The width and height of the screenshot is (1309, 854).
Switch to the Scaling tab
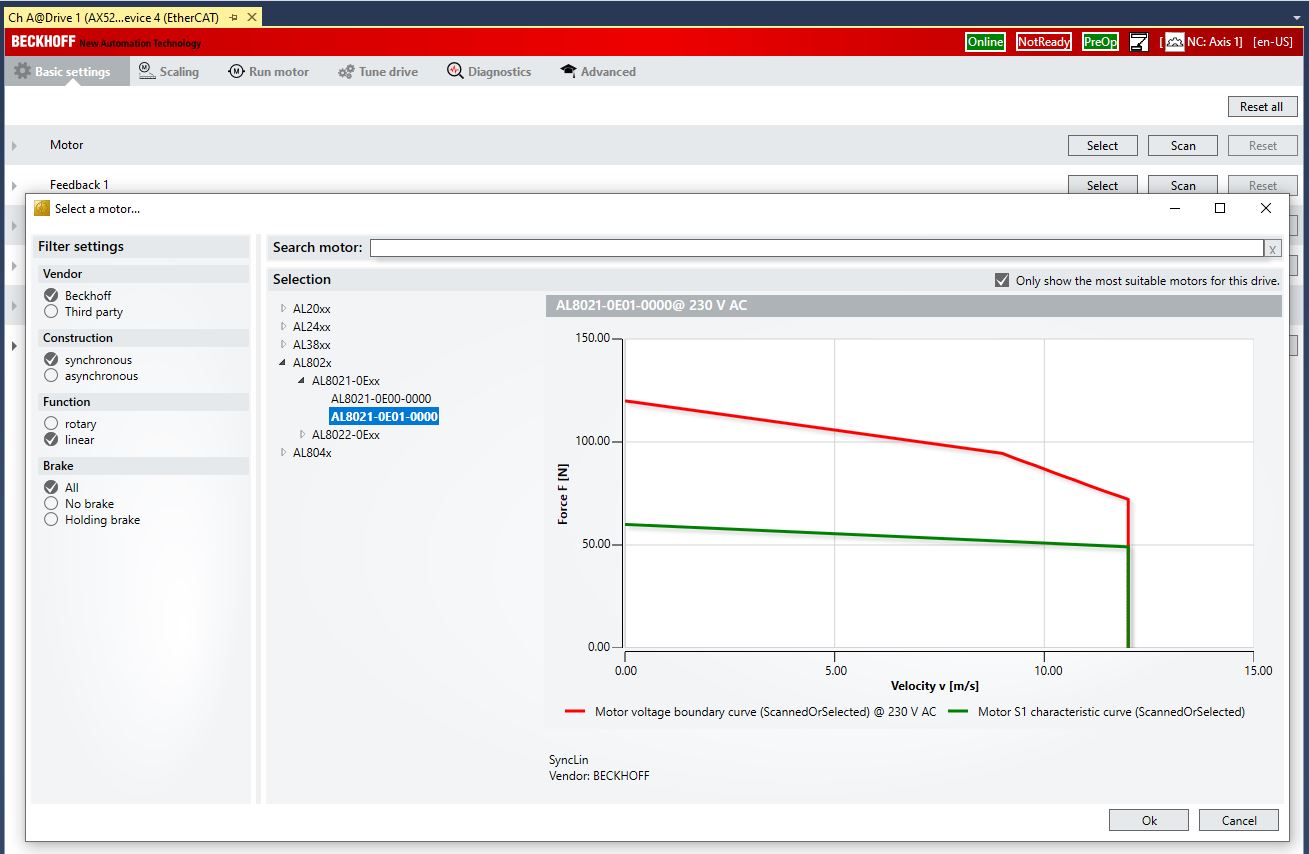coord(168,72)
